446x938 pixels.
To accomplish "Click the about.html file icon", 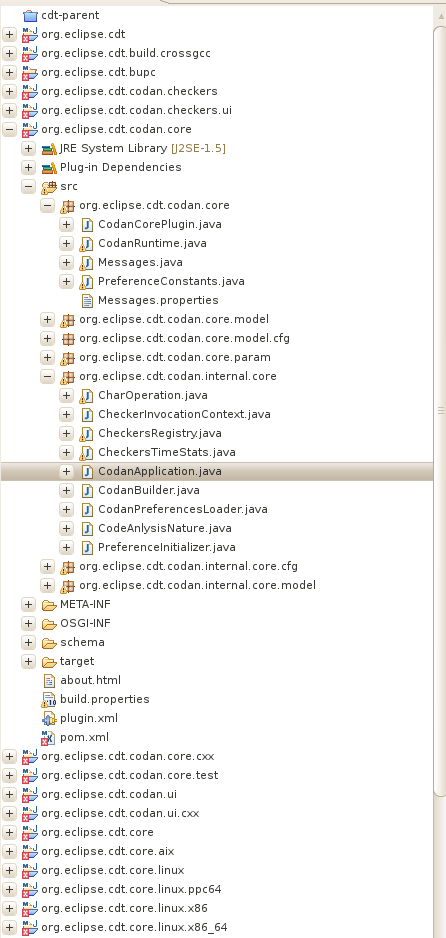I will tap(49, 680).
